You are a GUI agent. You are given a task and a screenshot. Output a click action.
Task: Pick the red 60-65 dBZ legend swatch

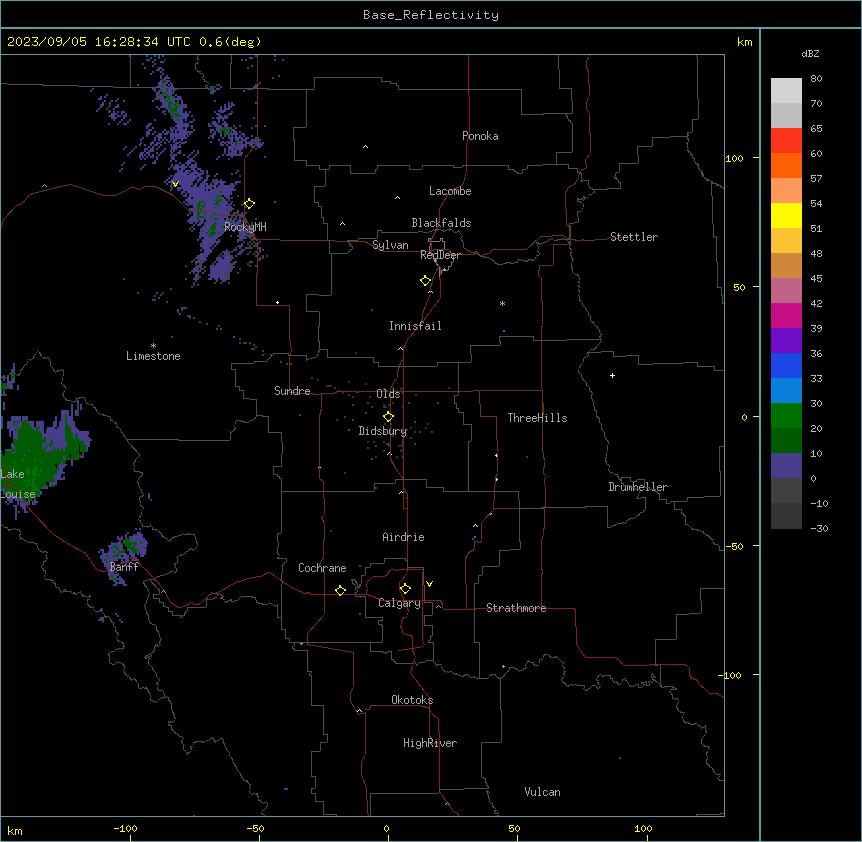click(x=786, y=140)
